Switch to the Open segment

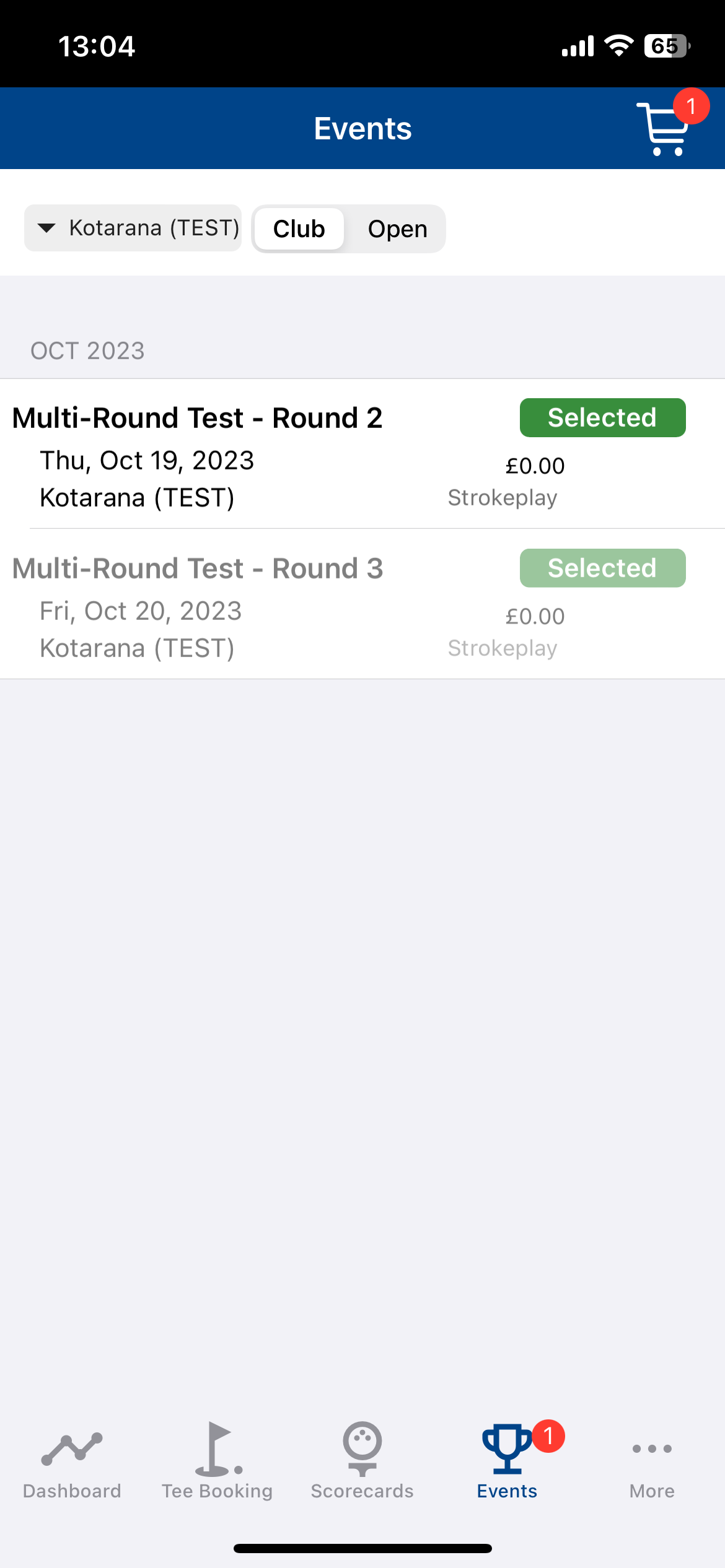coord(397,229)
